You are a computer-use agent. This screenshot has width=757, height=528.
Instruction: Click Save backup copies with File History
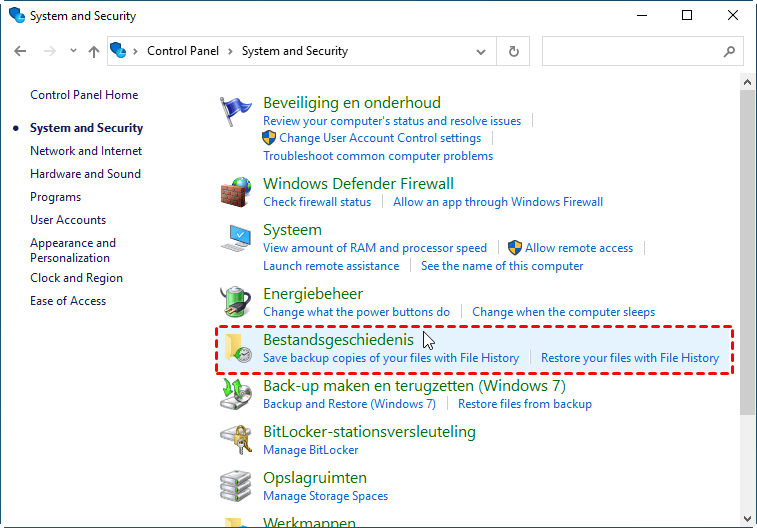(x=391, y=358)
